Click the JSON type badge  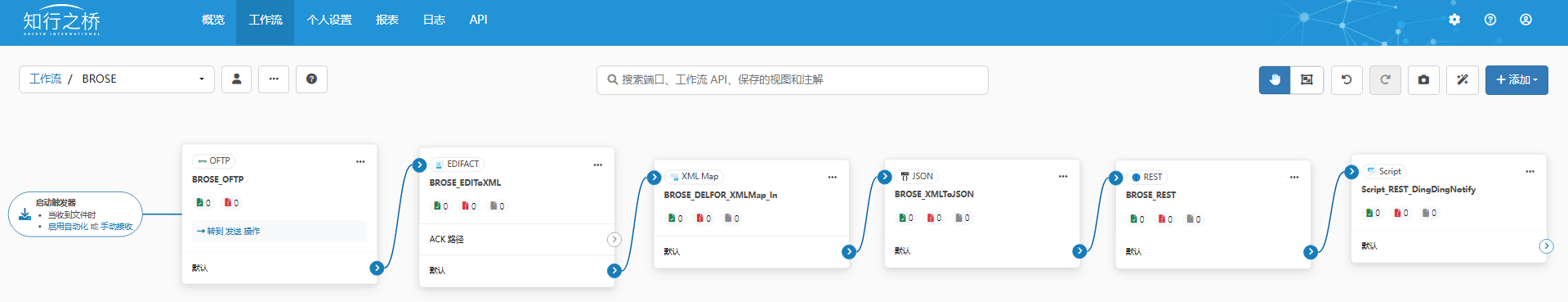917,176
